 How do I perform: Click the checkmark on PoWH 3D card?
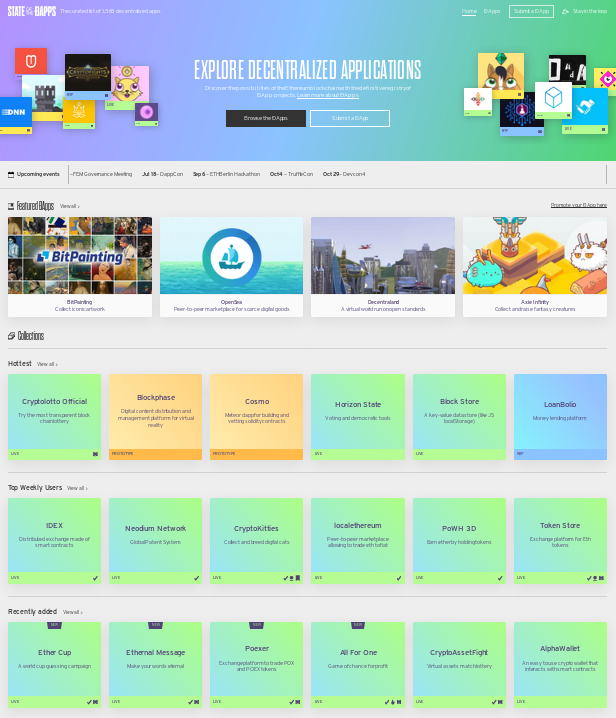500,578
